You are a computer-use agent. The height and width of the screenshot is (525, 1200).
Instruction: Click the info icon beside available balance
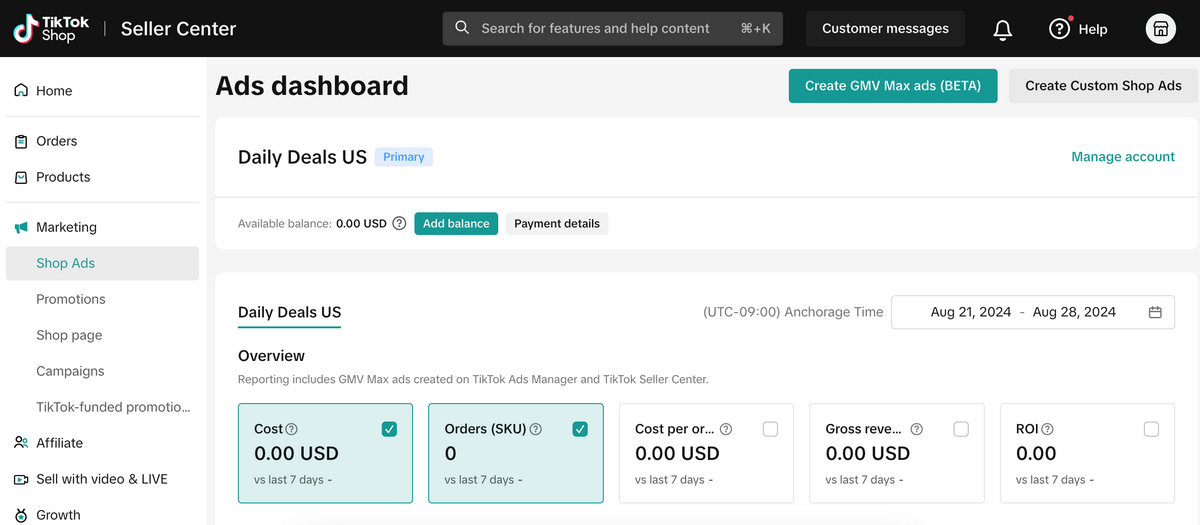point(399,224)
